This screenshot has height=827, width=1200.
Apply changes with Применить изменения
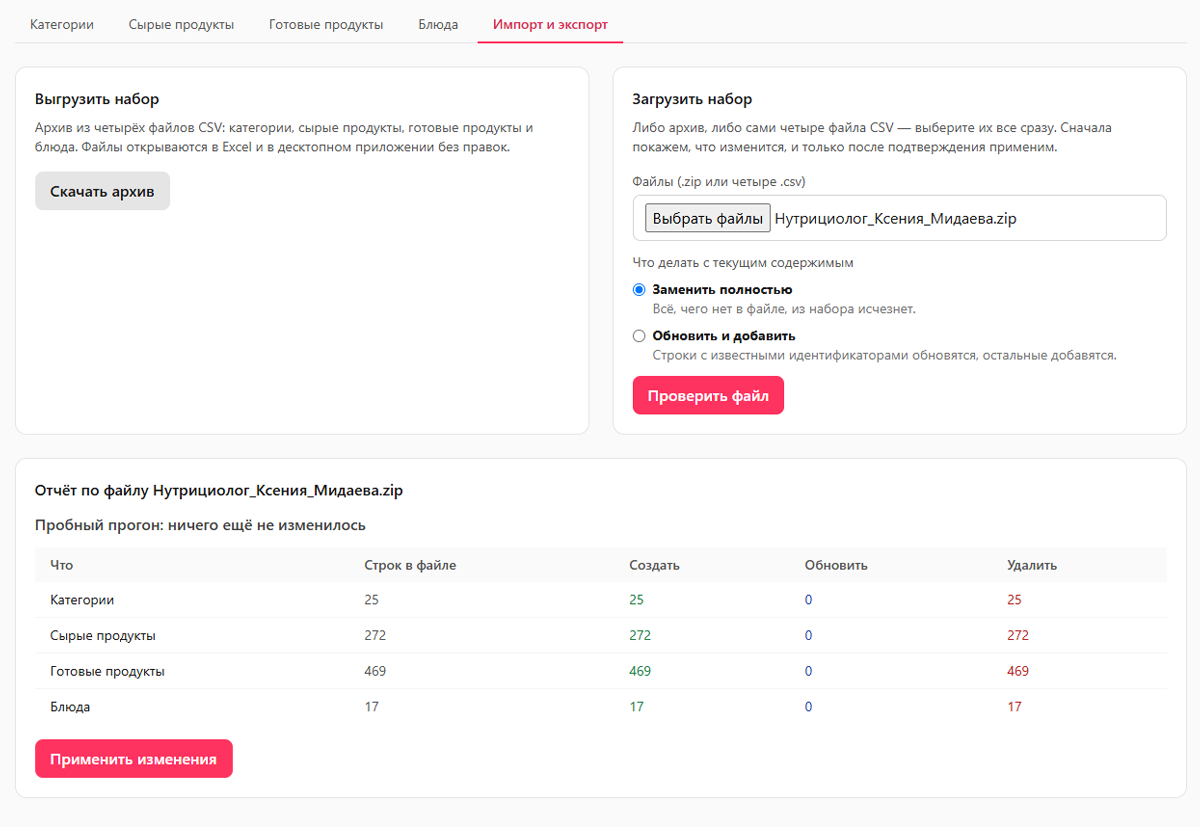click(133, 759)
